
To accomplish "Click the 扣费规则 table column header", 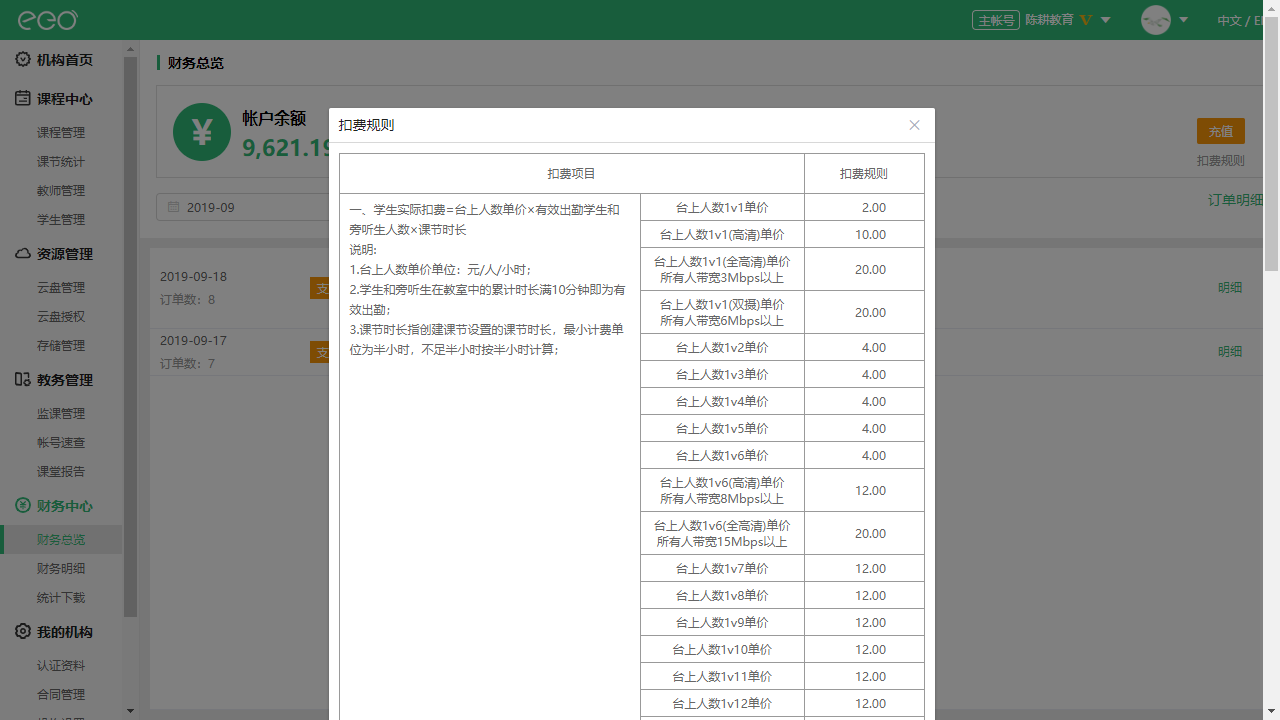I will [864, 173].
